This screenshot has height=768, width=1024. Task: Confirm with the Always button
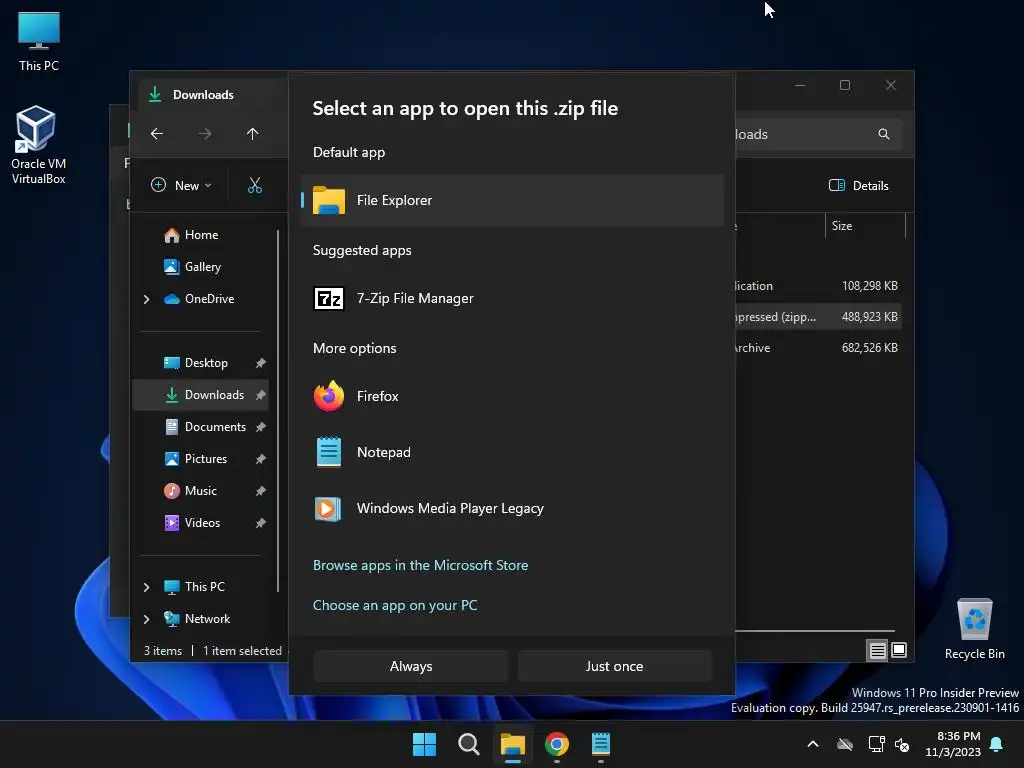click(411, 666)
